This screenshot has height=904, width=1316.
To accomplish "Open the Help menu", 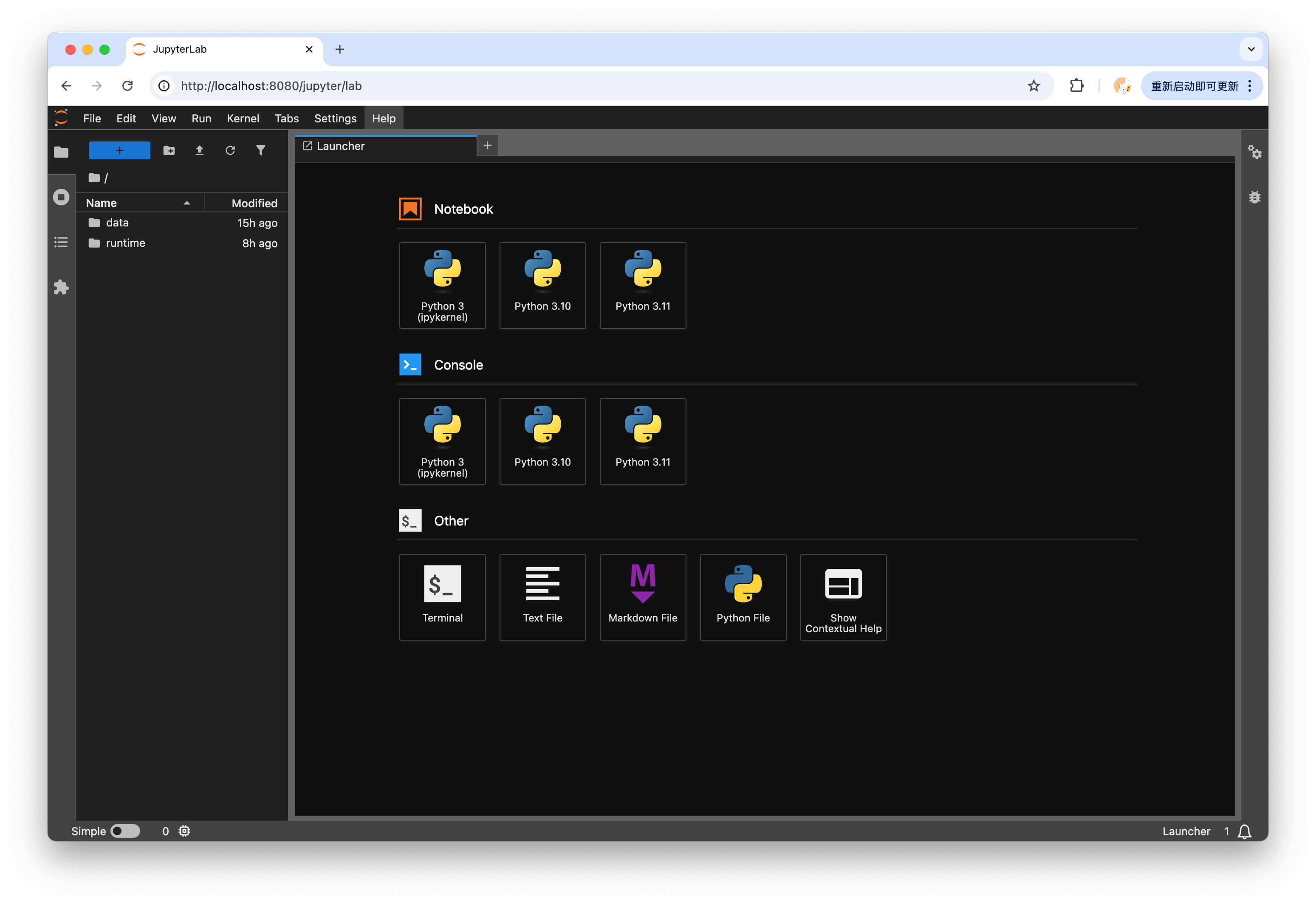I will click(x=383, y=118).
